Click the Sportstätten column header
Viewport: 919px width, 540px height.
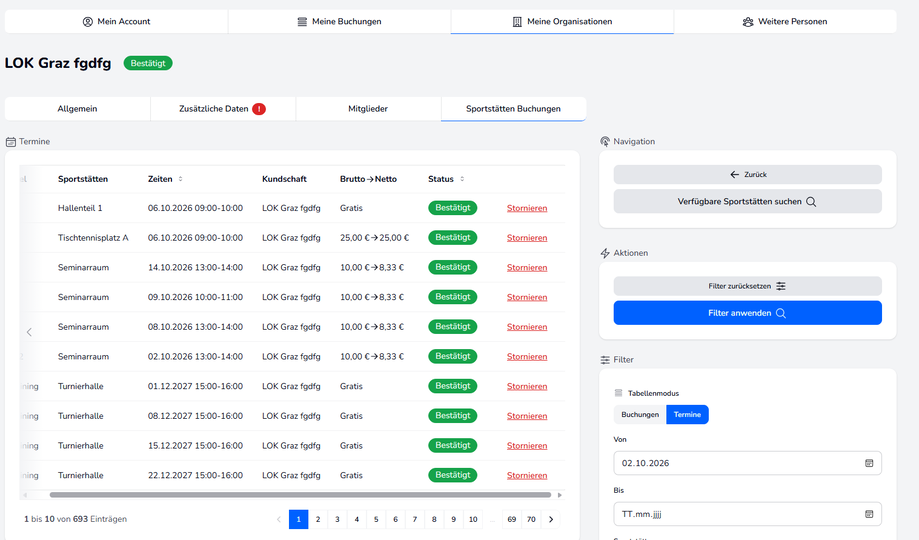83,179
